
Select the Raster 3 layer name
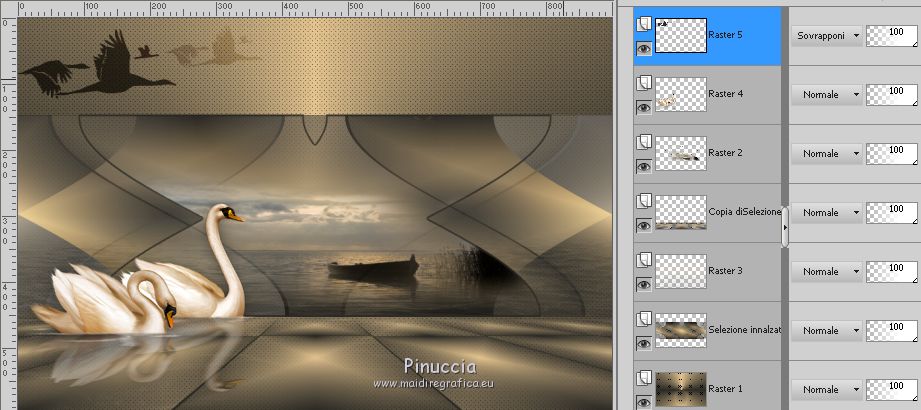click(725, 271)
